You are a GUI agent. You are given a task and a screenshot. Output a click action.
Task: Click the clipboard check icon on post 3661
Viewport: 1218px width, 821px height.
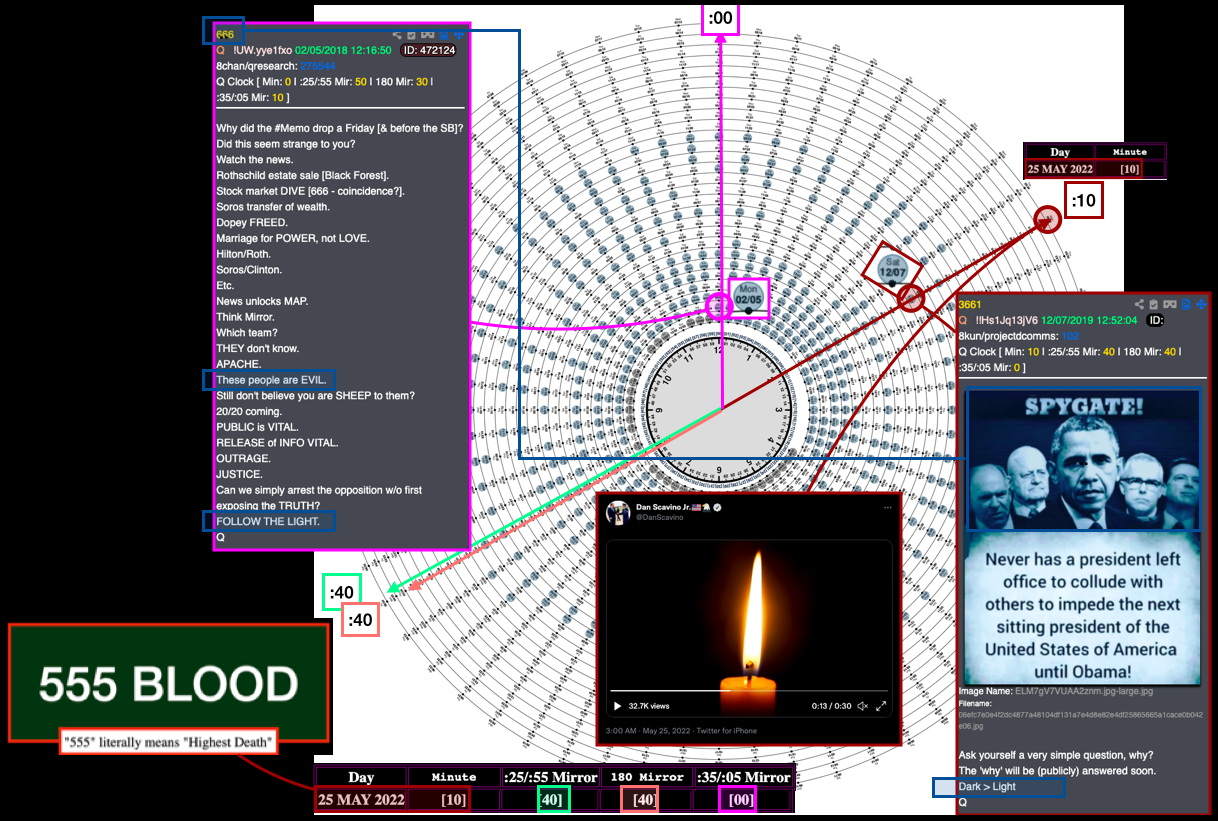(1153, 304)
